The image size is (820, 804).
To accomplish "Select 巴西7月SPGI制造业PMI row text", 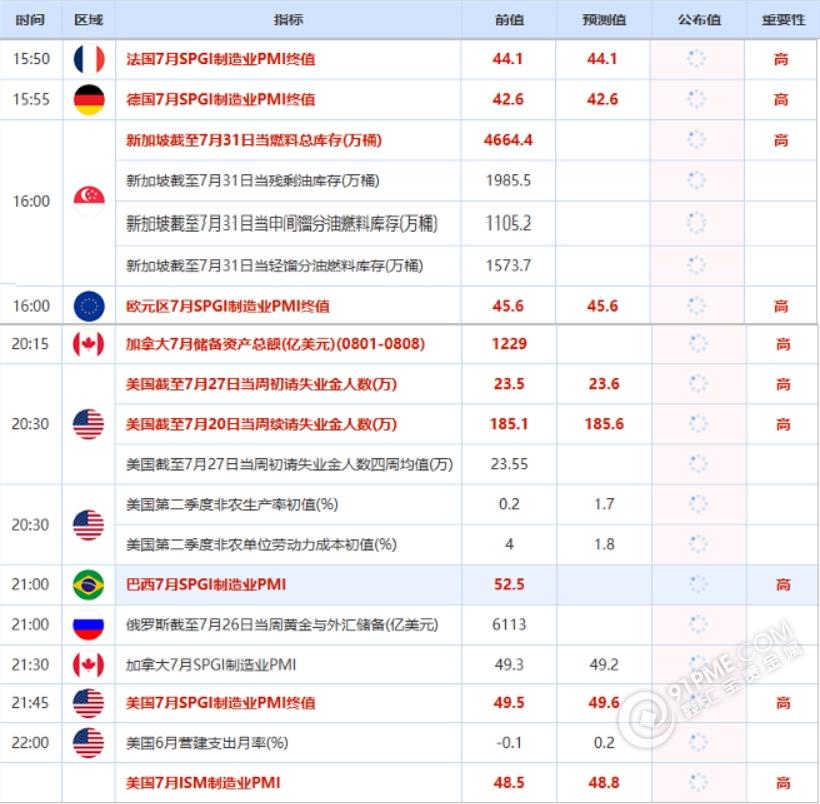I will click(206, 584).
